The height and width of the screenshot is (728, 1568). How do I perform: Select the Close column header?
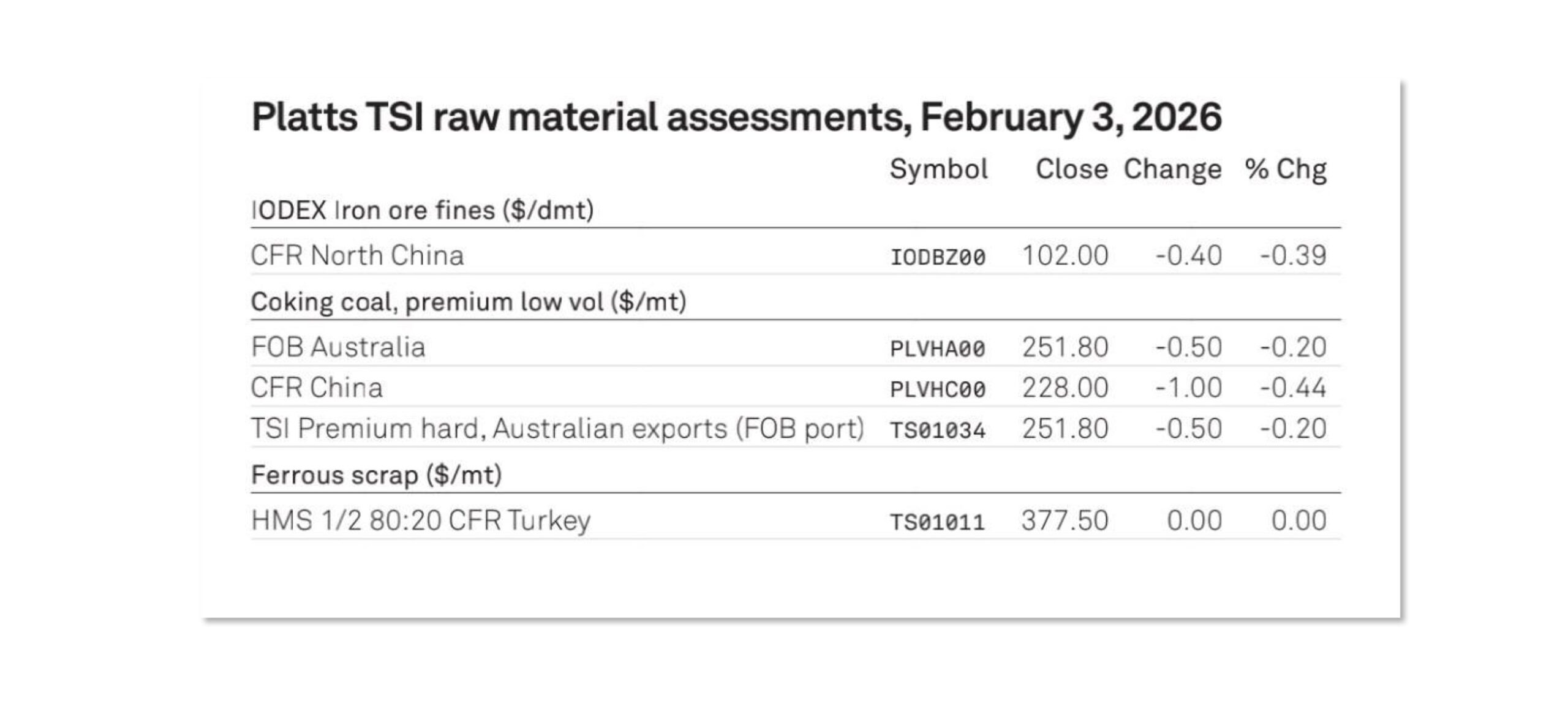tap(1071, 169)
